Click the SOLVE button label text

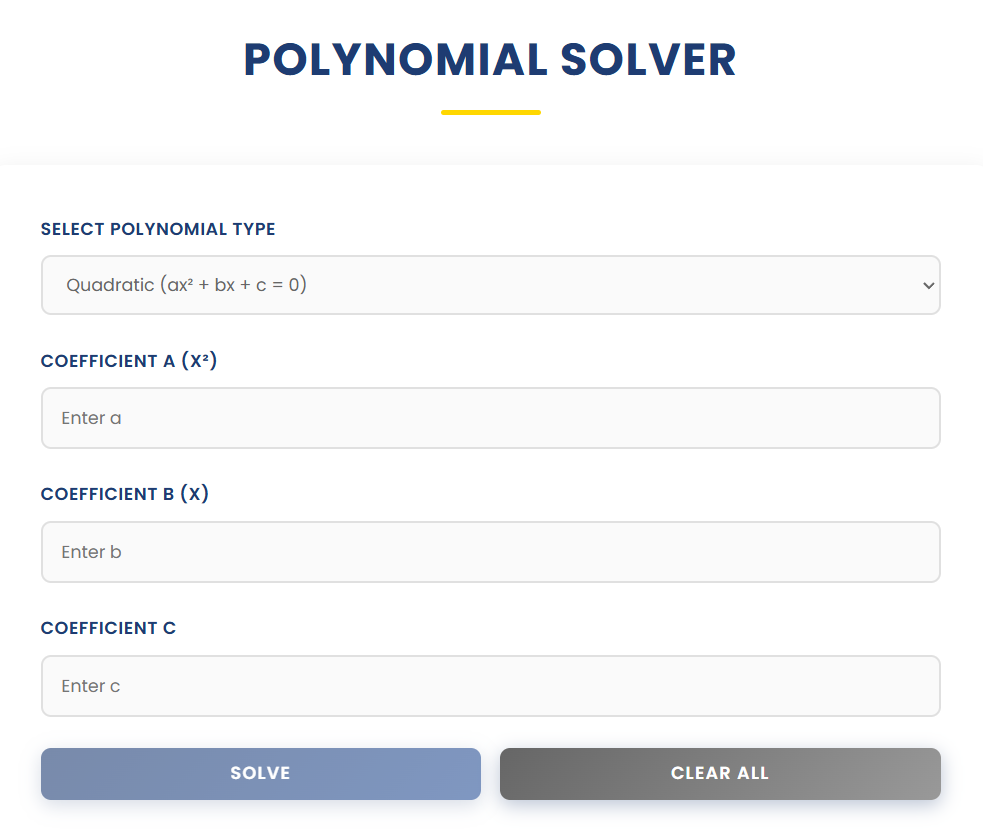[260, 773]
